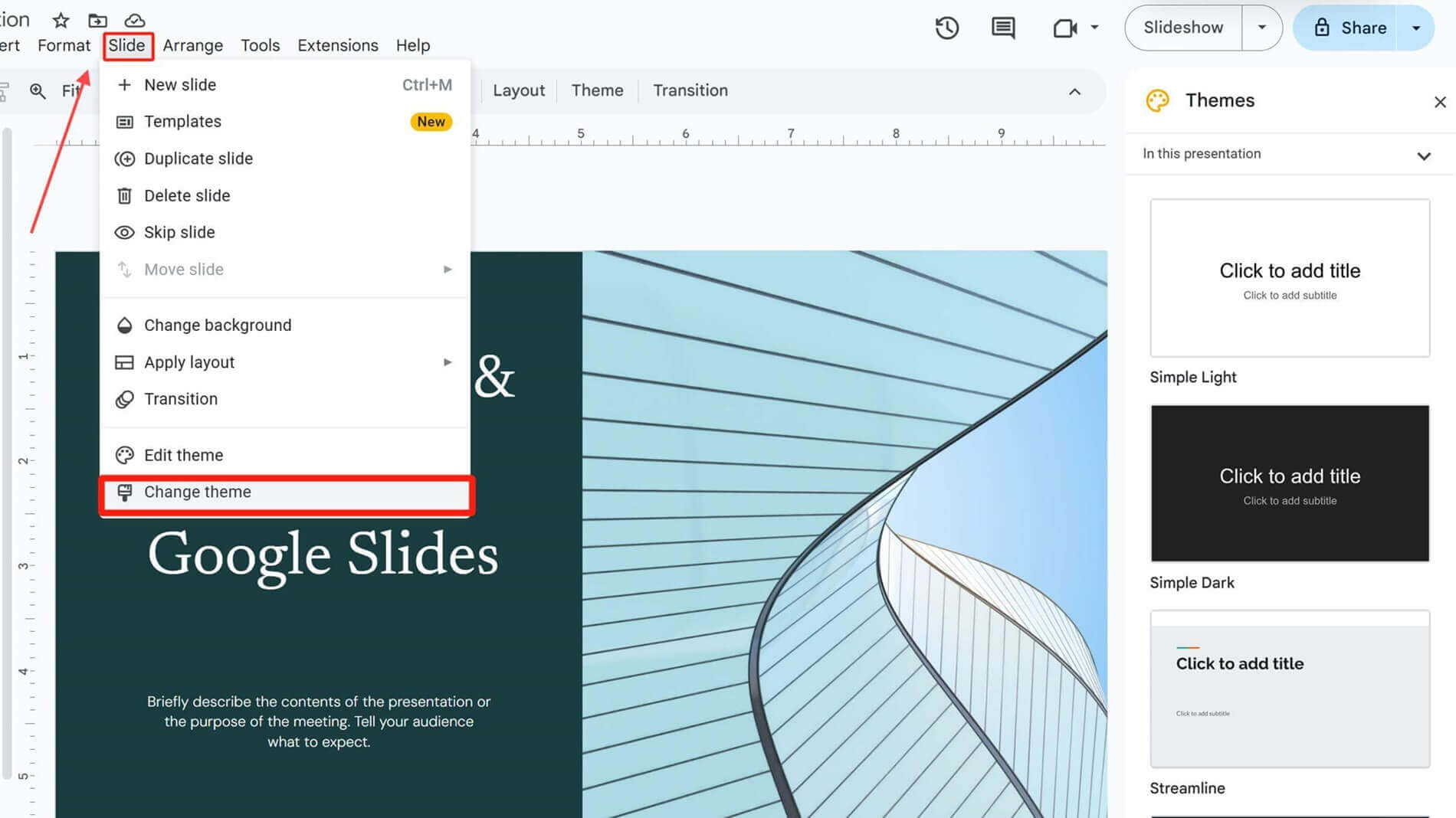Click the palette icon beside Edit theme
The width and height of the screenshot is (1456, 818).
pos(124,455)
